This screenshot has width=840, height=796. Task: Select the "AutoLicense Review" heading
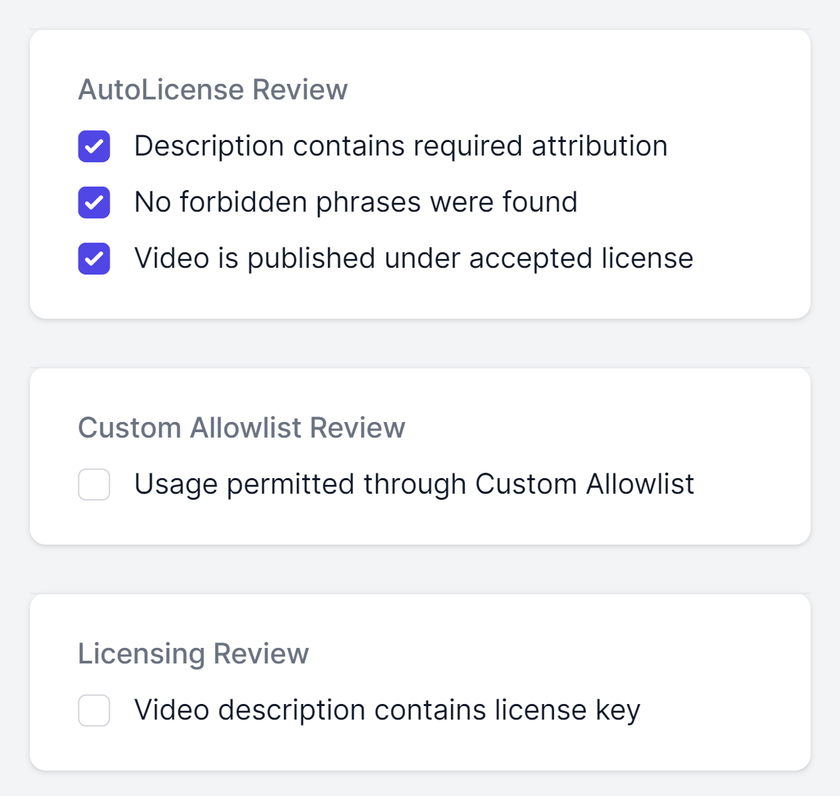[x=212, y=90]
